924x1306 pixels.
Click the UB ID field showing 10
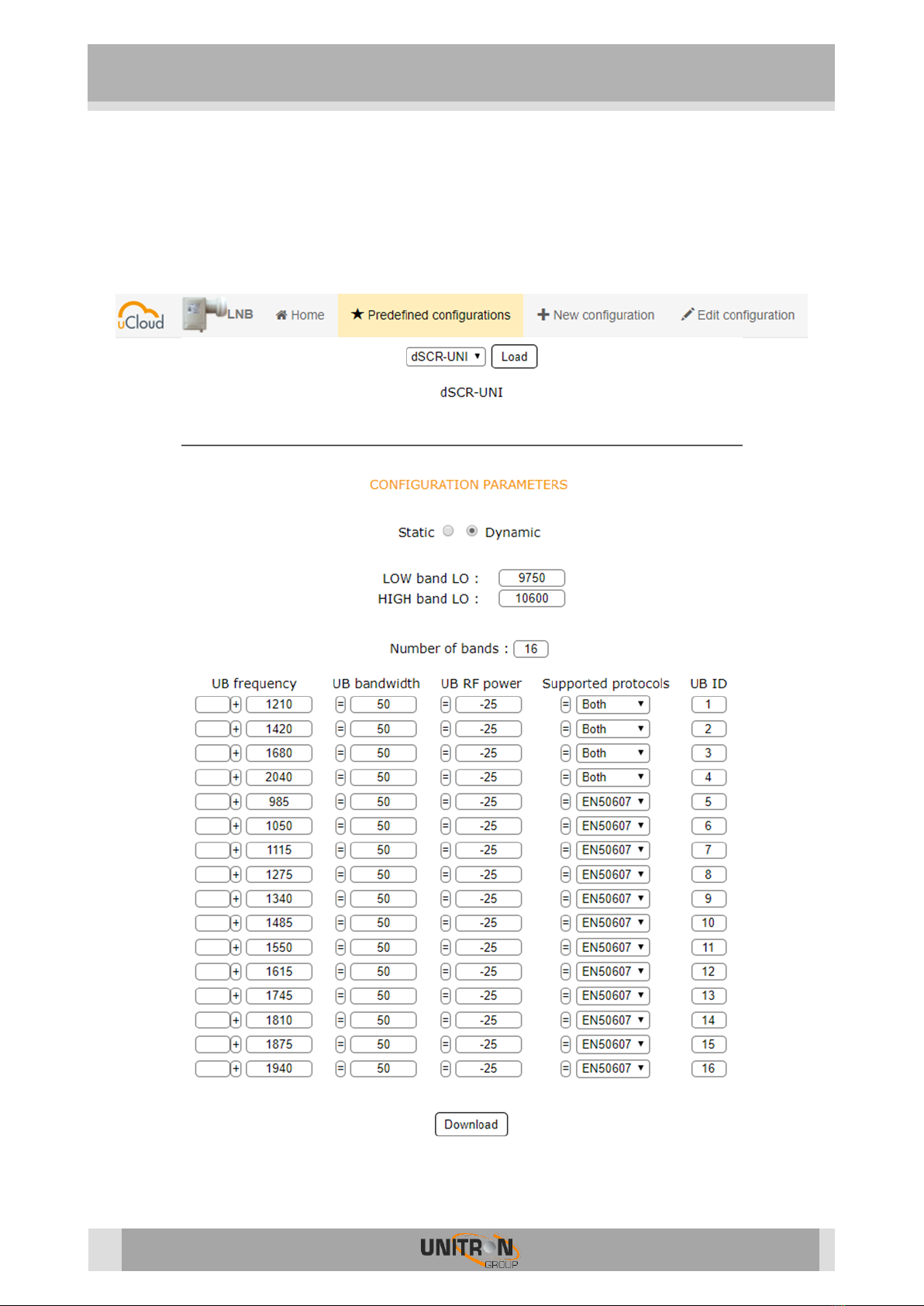(709, 923)
